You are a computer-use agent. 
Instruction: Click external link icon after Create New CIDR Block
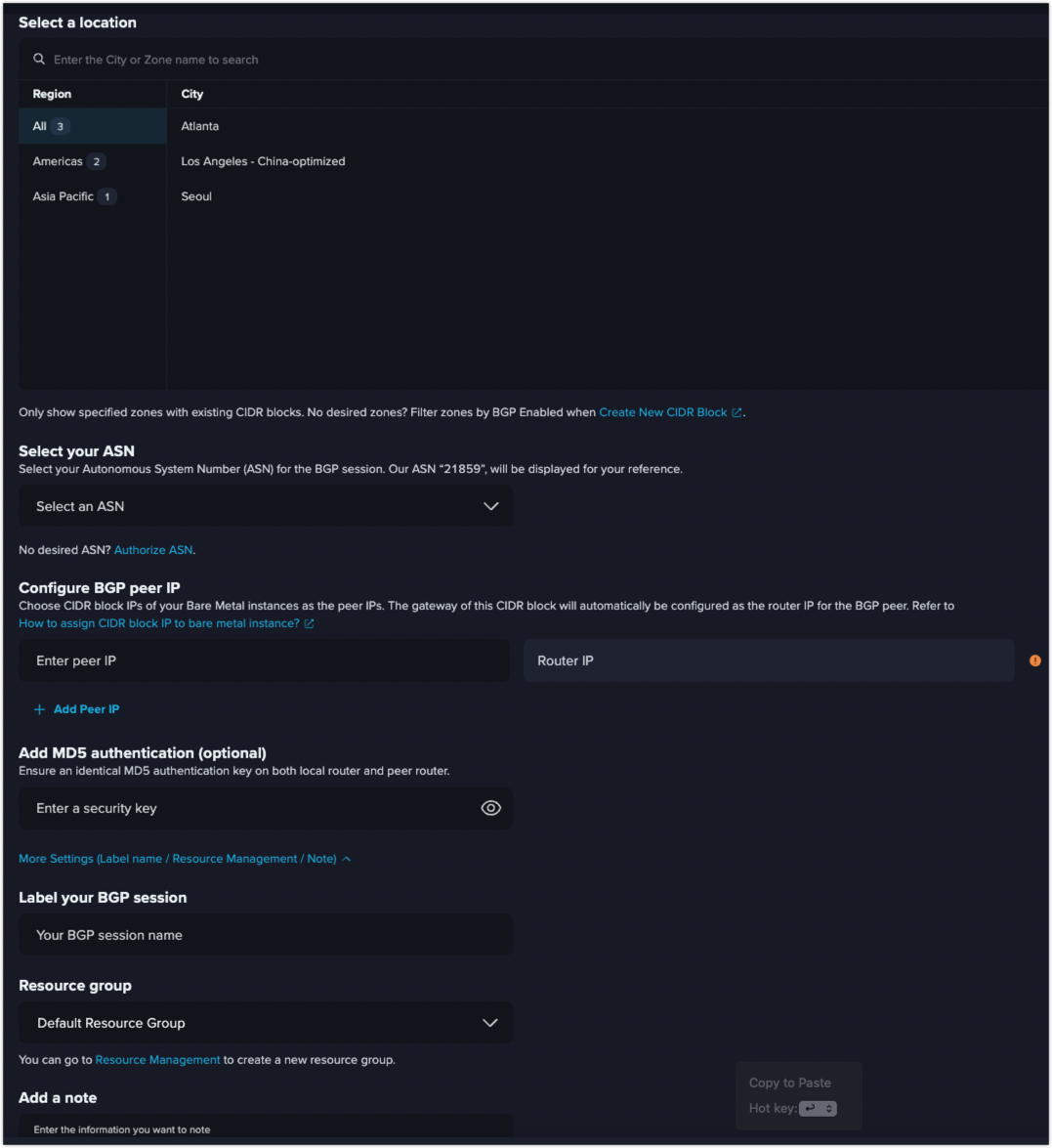(736, 412)
